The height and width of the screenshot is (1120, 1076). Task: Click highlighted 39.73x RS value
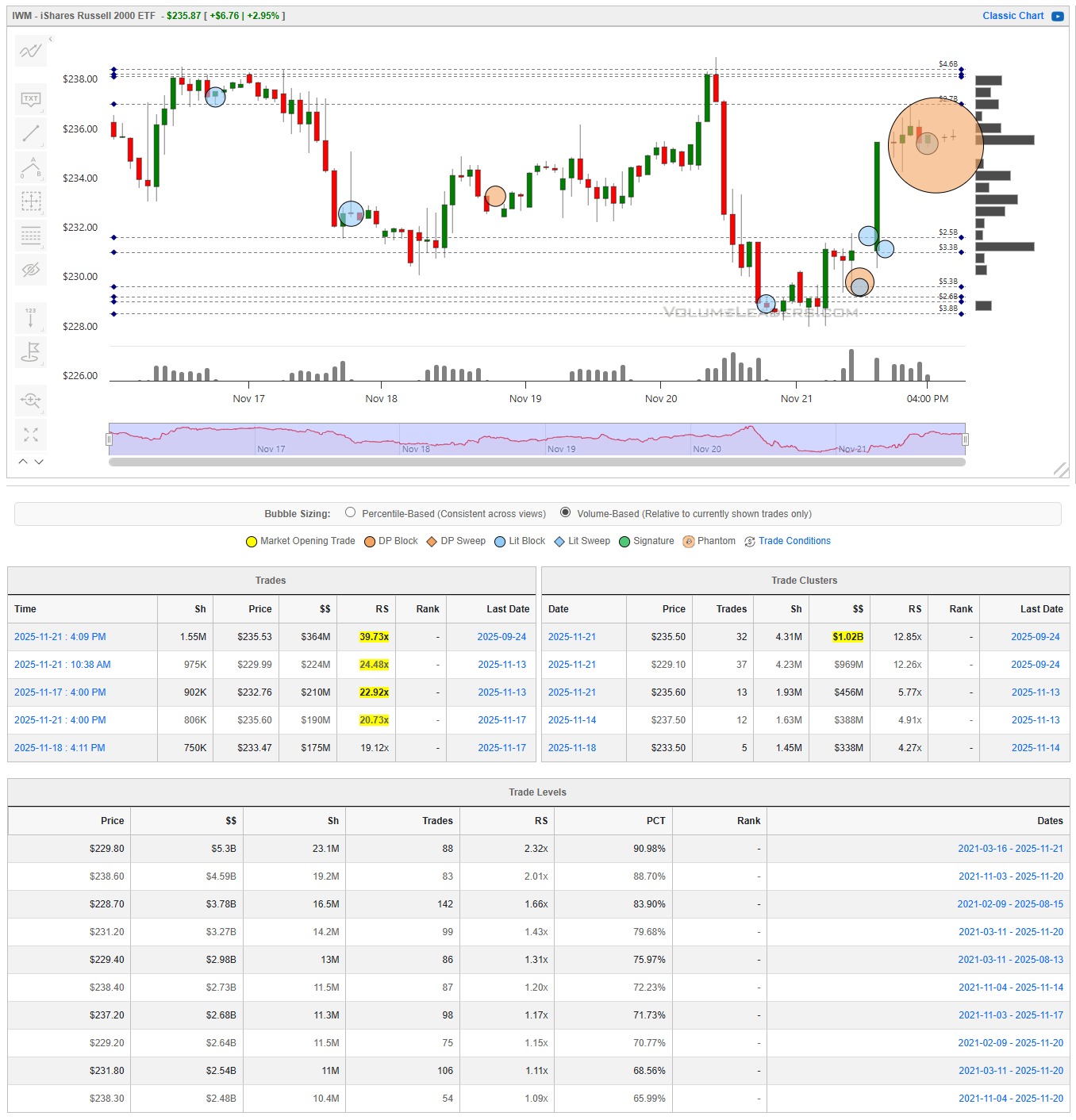click(x=374, y=637)
